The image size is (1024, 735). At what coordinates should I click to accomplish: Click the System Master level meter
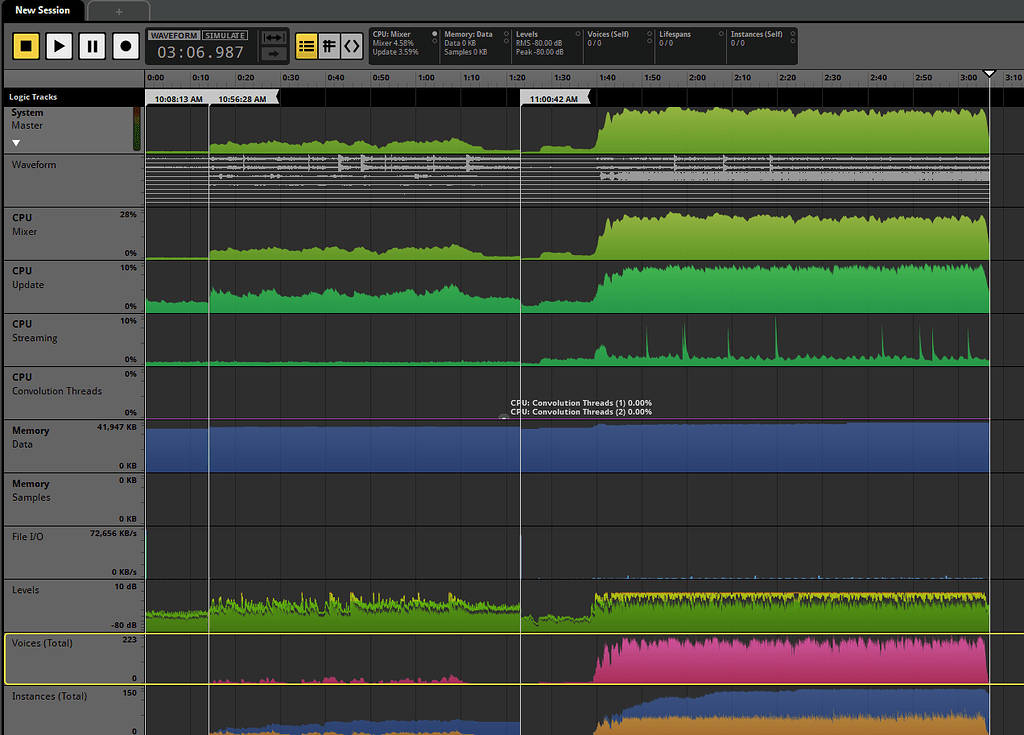[138, 130]
